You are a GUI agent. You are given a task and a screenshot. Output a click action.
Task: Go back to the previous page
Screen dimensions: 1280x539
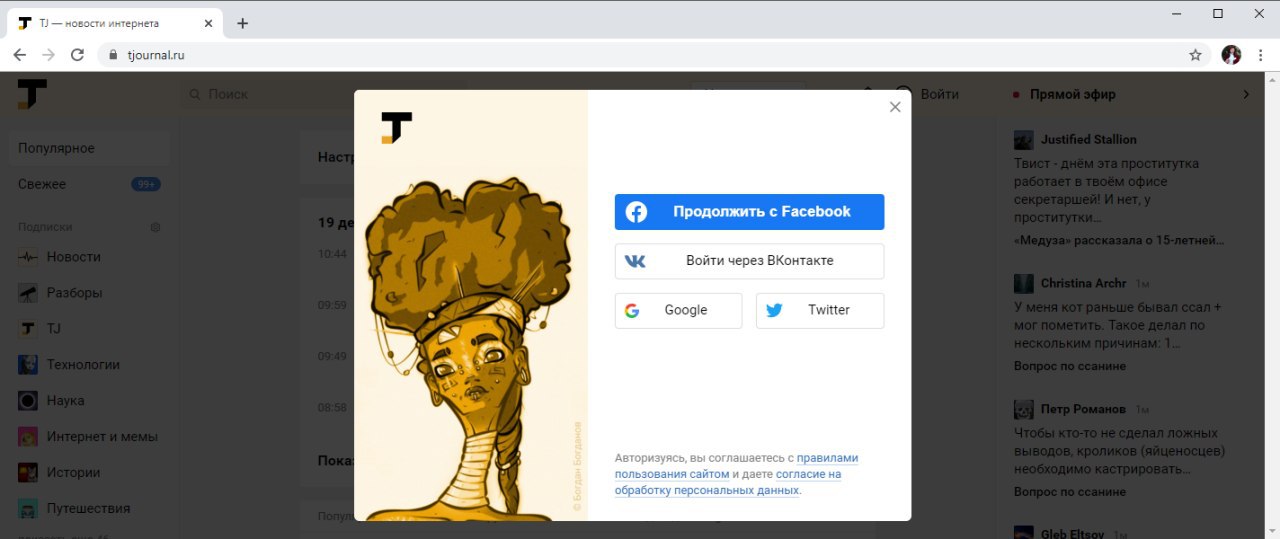pyautogui.click(x=20, y=55)
